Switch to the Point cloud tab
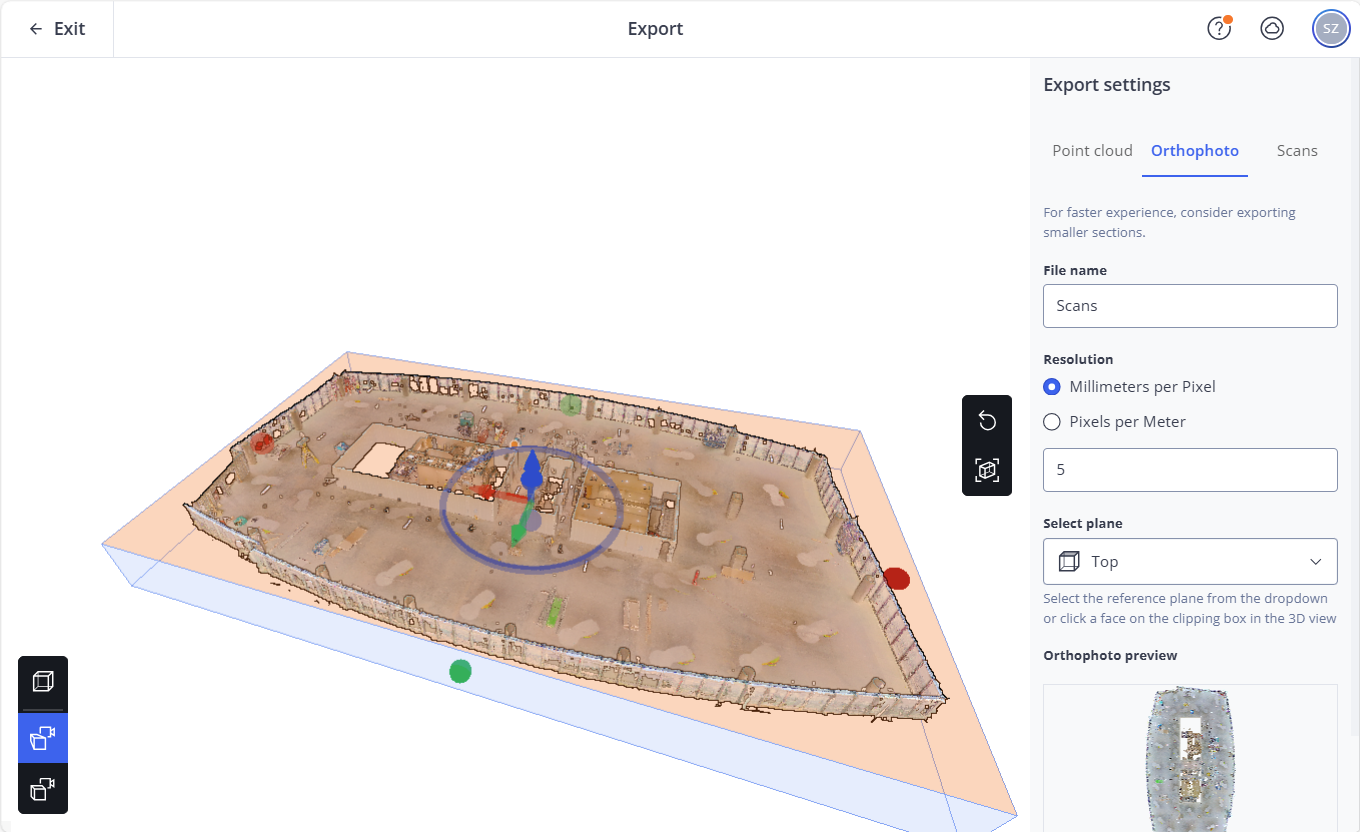1360x832 pixels. coord(1092,151)
